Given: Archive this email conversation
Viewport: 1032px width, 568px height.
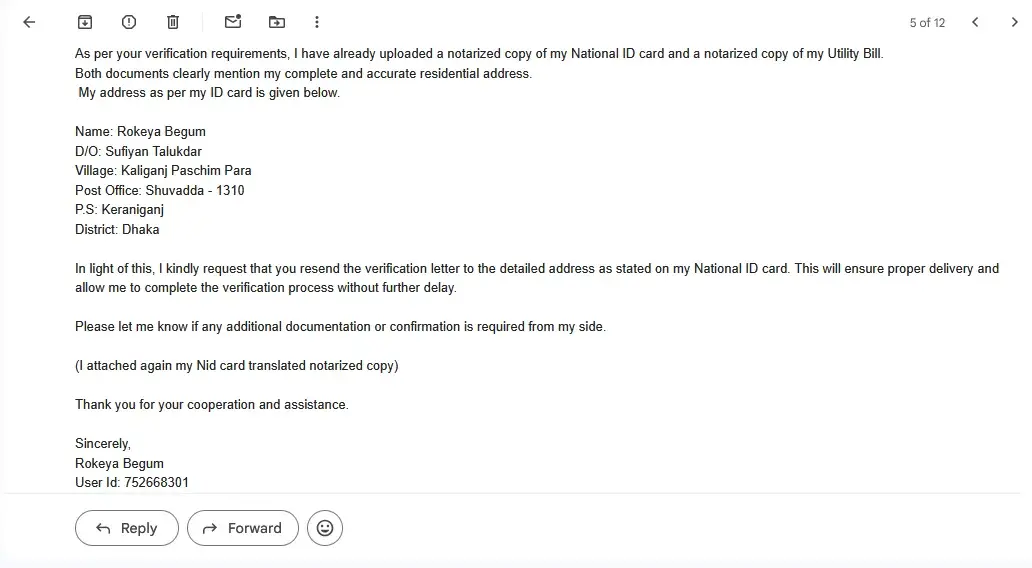Looking at the screenshot, I should pos(85,22).
